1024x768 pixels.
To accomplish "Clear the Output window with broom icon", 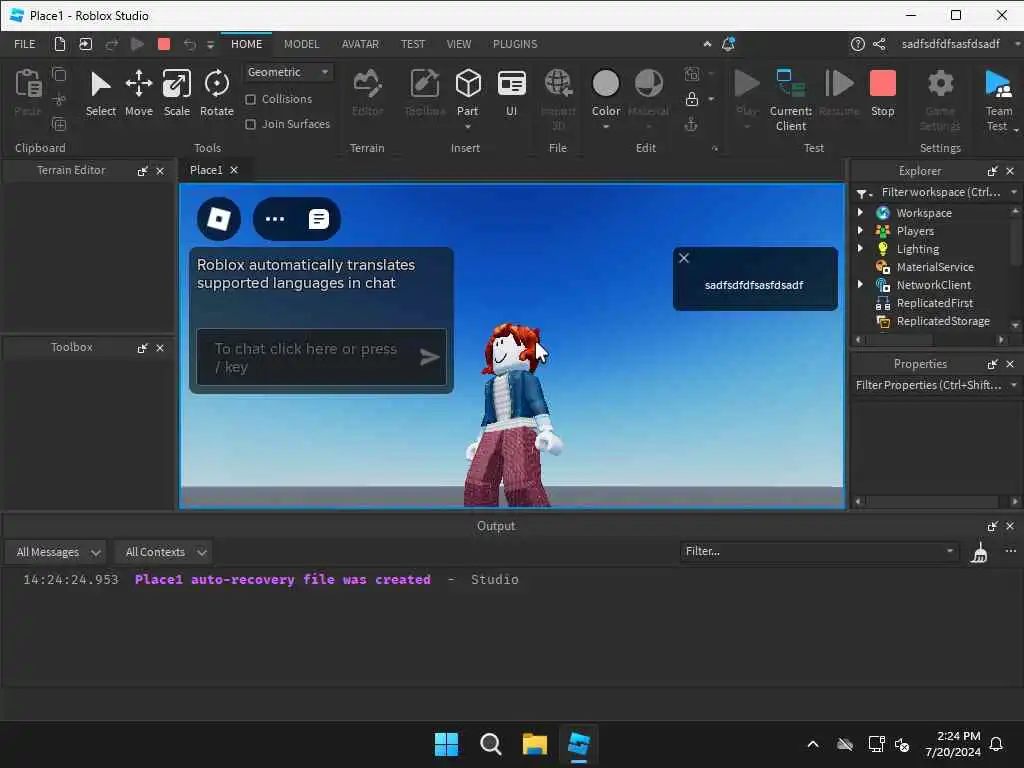I will 980,552.
